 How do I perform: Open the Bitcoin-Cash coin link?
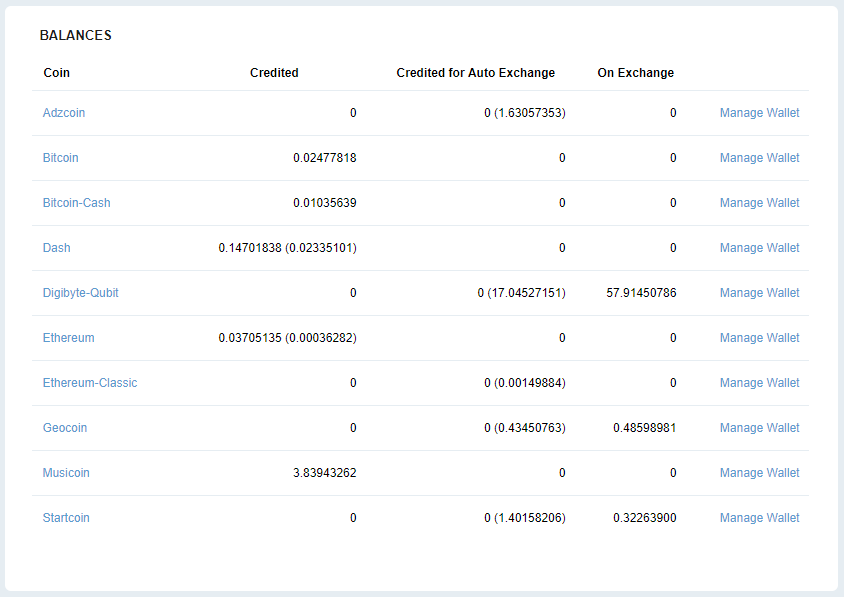(x=76, y=203)
